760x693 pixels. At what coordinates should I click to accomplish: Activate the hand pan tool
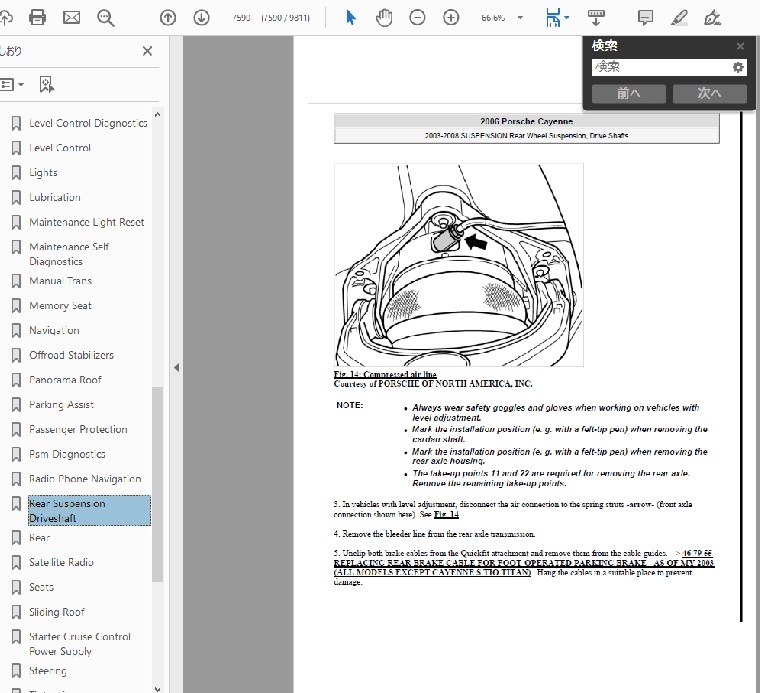point(384,17)
